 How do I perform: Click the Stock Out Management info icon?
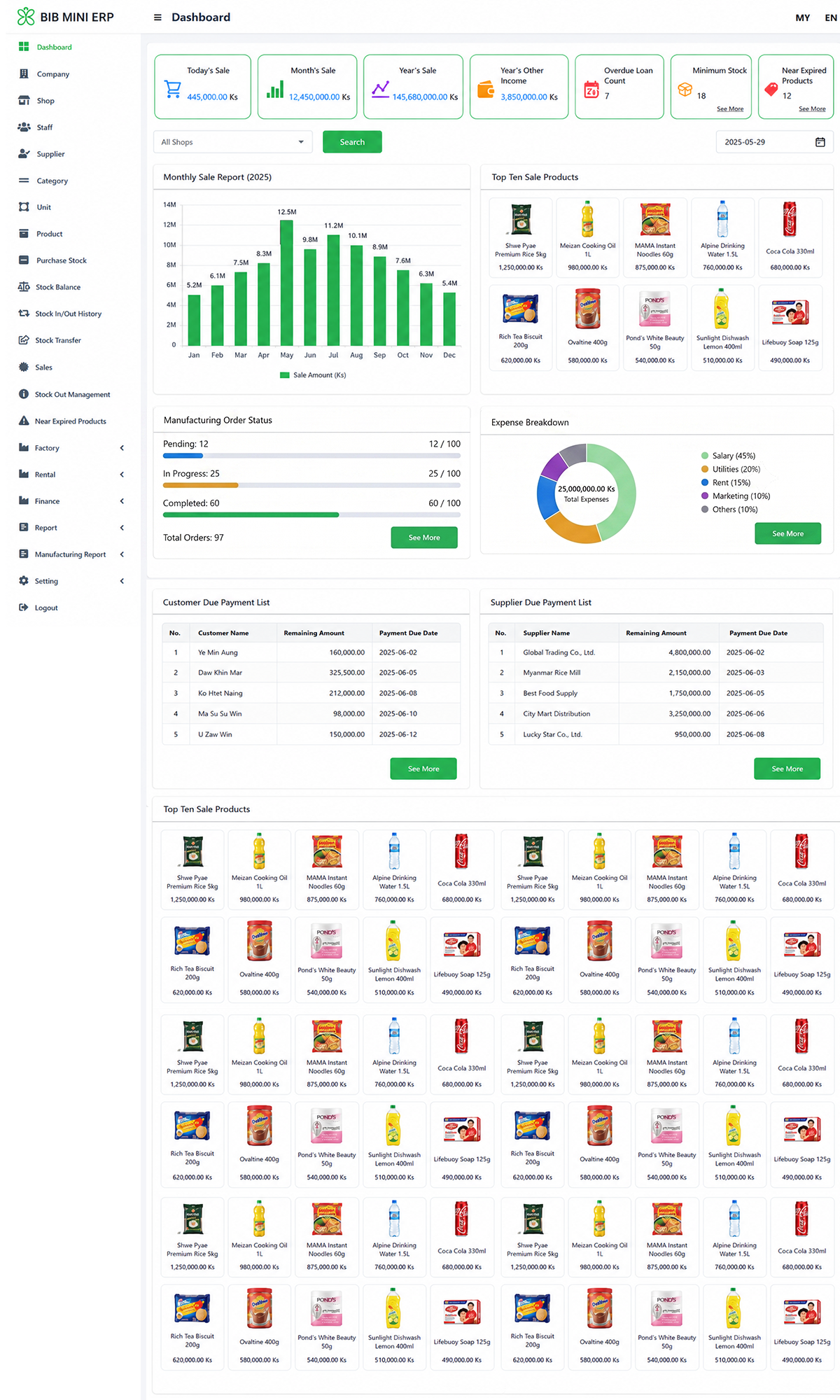click(24, 394)
